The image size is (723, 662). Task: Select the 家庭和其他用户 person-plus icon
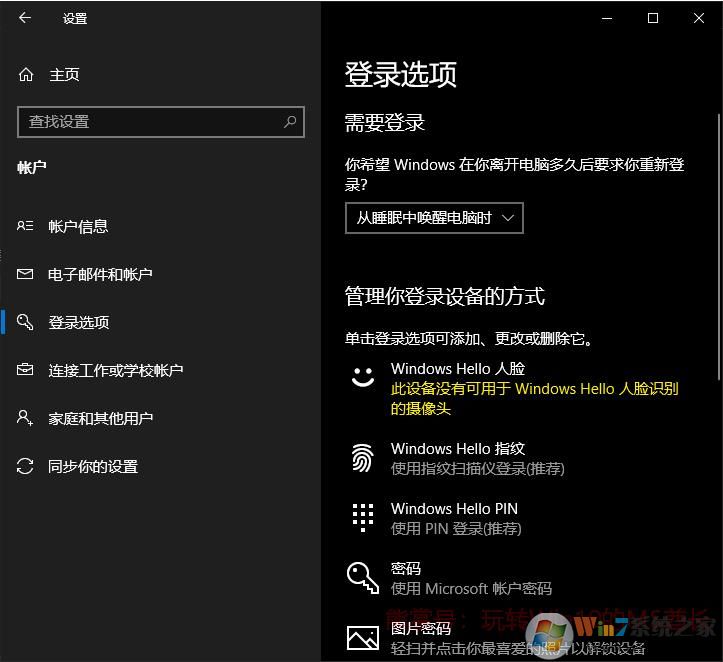pyautogui.click(x=25, y=418)
